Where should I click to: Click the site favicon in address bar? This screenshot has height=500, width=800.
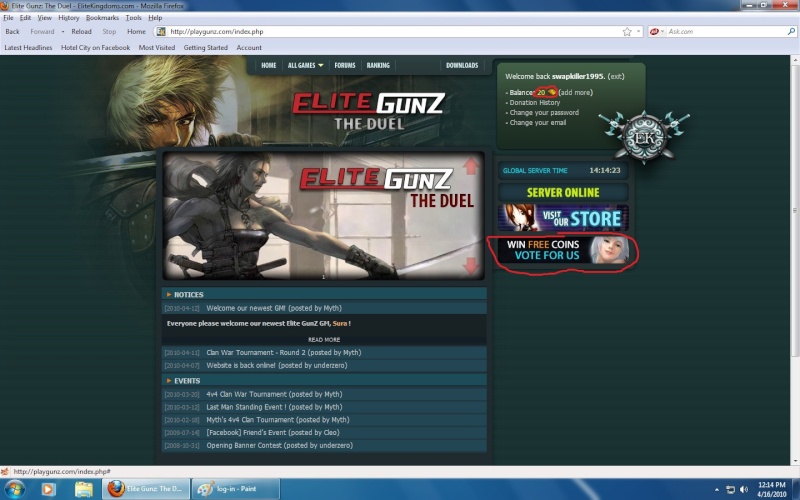click(x=161, y=32)
